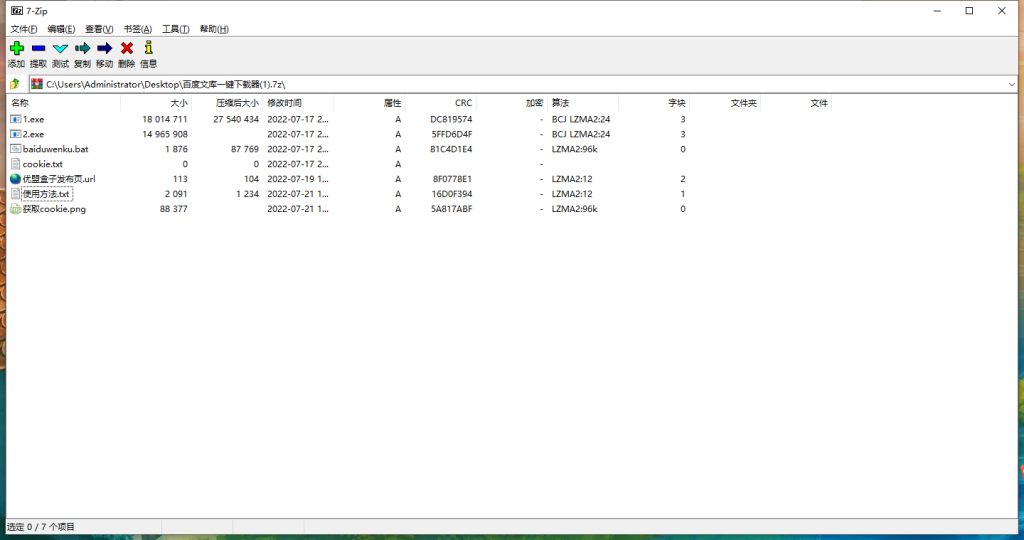Click size value 14 965 908
The image size is (1024, 540).
tap(165, 134)
